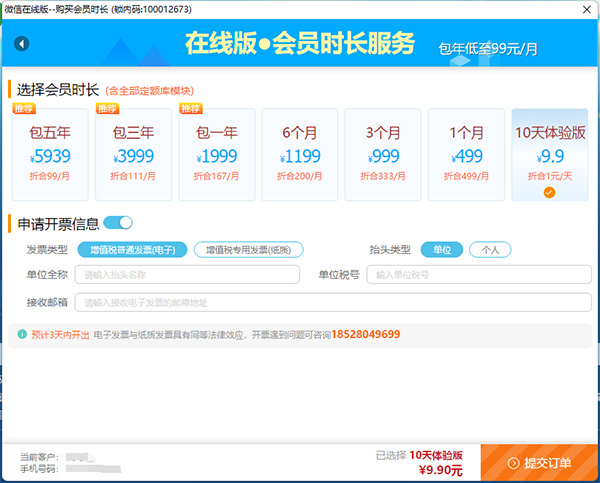600x483 pixels.
Task: Click the back arrow icon in header
Action: (x=22, y=43)
